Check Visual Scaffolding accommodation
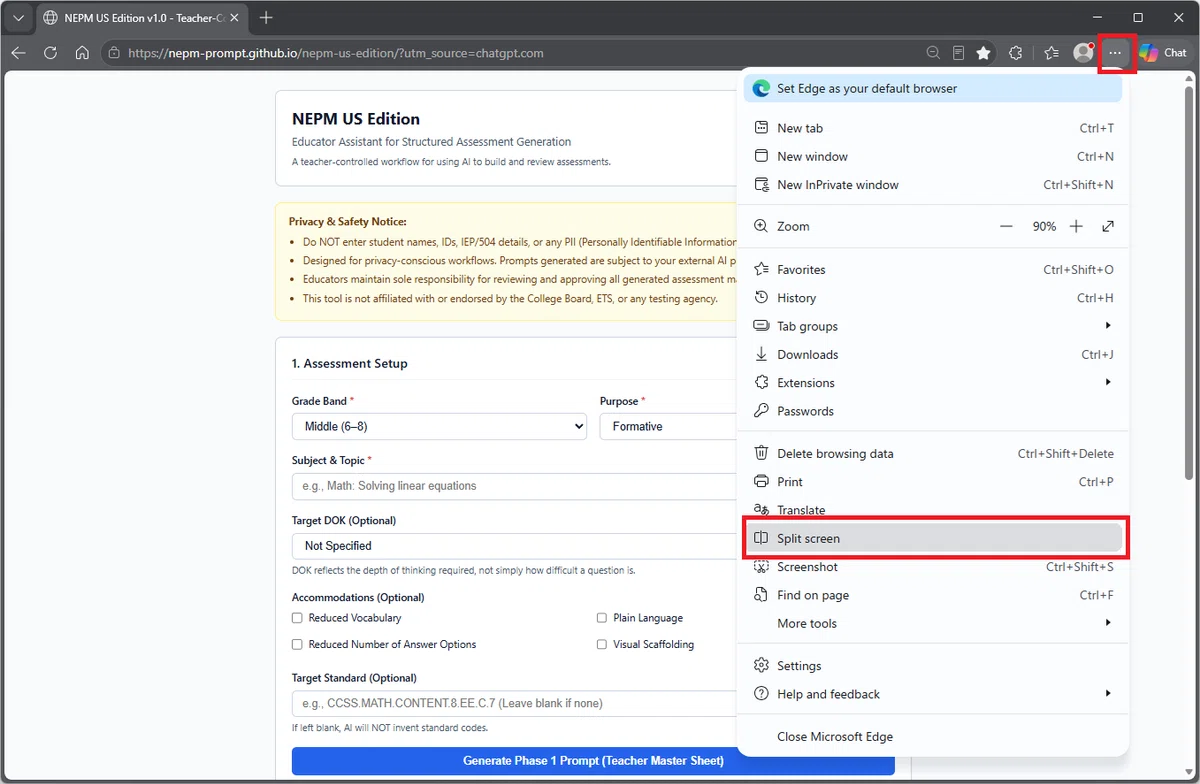The image size is (1200, 784). click(x=602, y=644)
